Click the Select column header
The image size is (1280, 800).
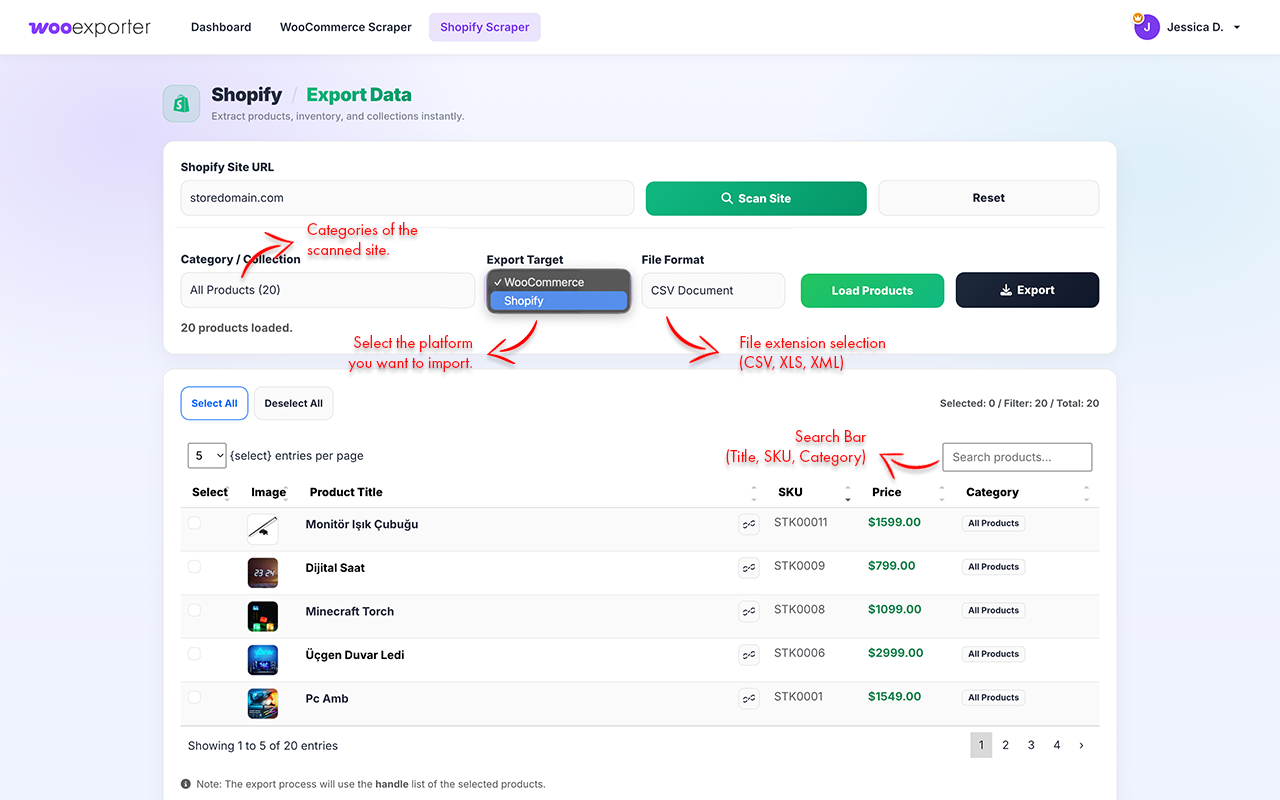pos(210,492)
